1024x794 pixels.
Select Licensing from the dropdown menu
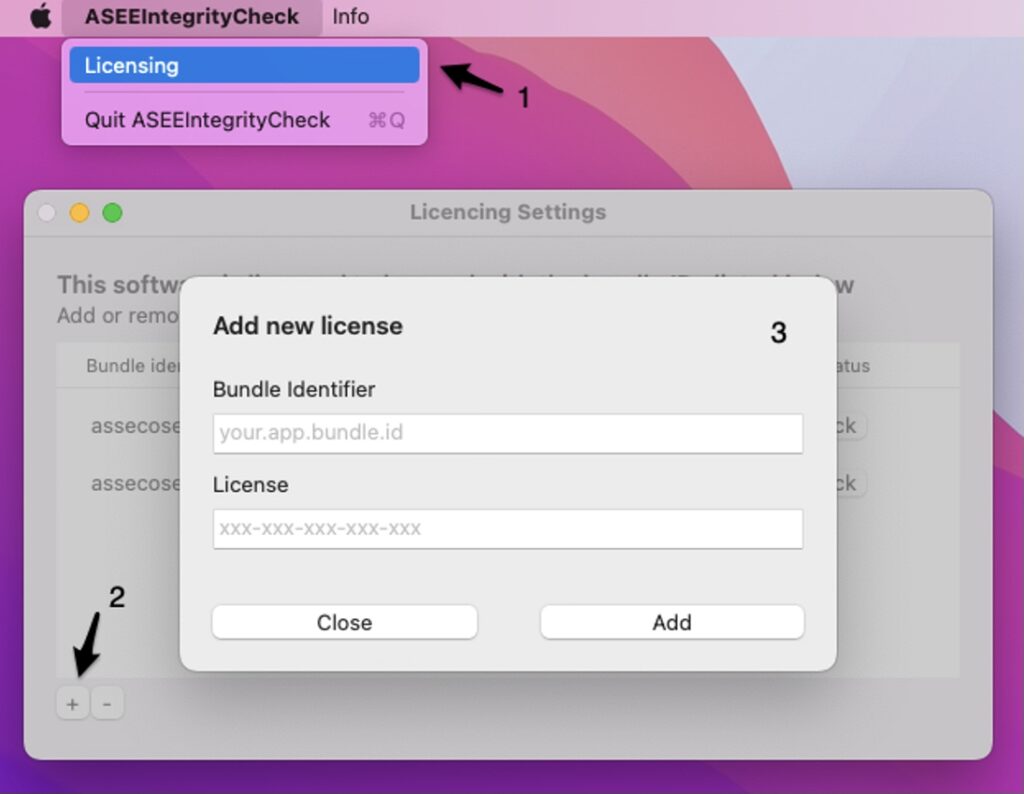[244, 66]
